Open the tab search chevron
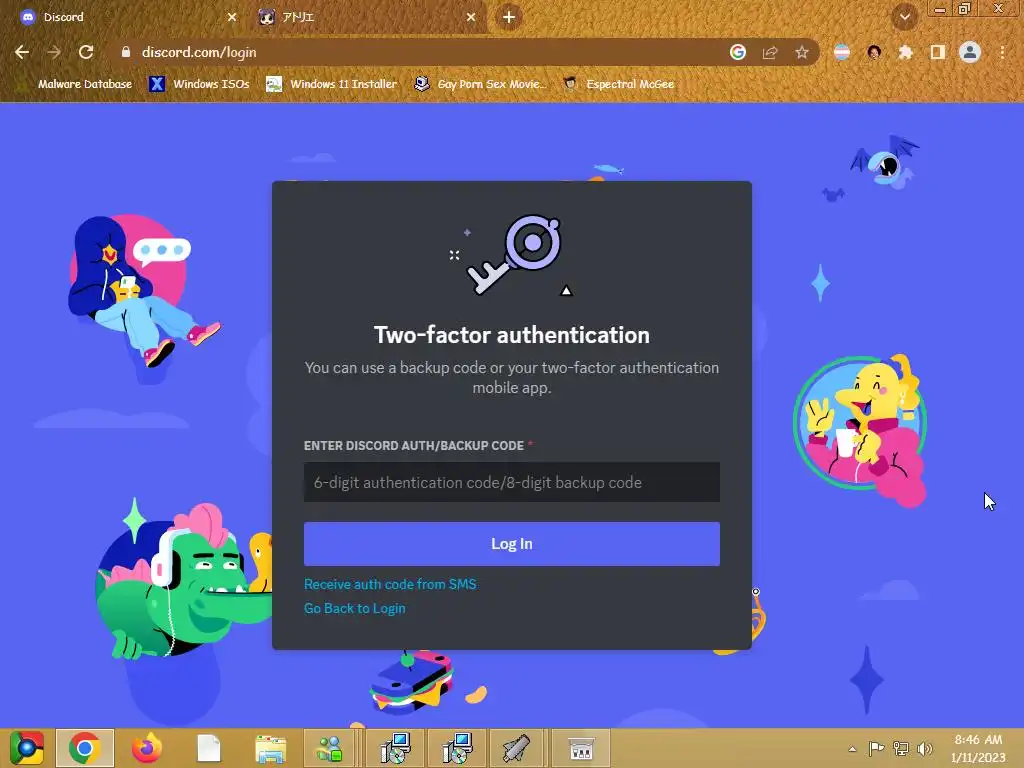The height and width of the screenshot is (768, 1024). click(x=905, y=17)
